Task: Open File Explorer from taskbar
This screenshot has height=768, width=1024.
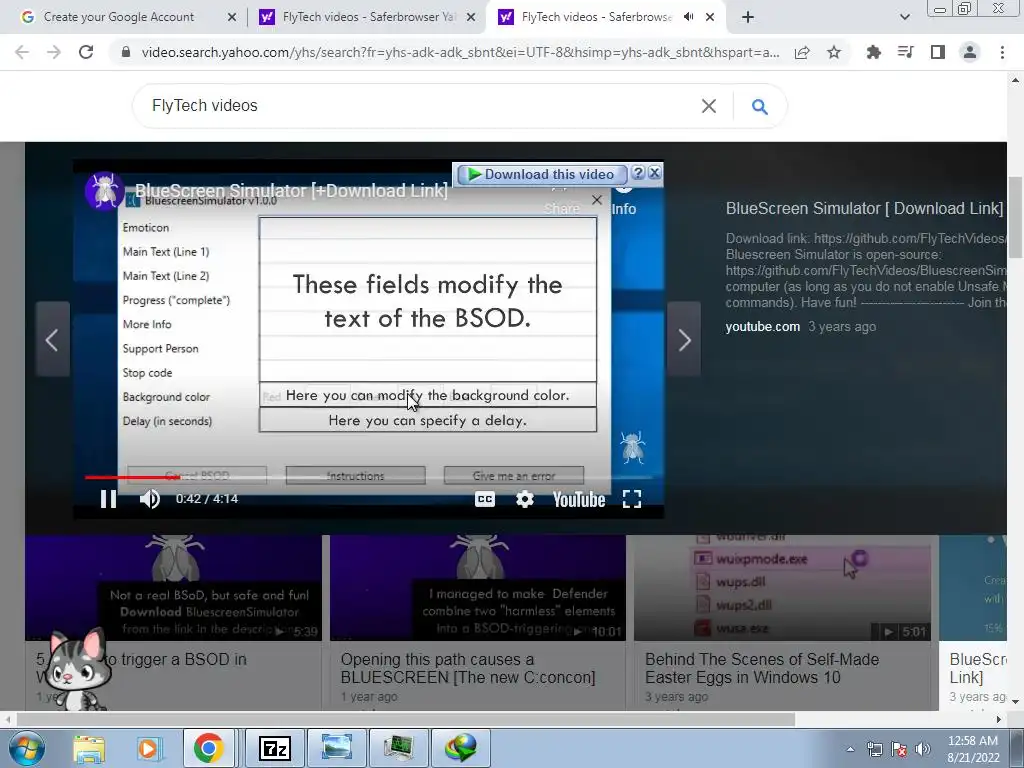Action: (89, 748)
